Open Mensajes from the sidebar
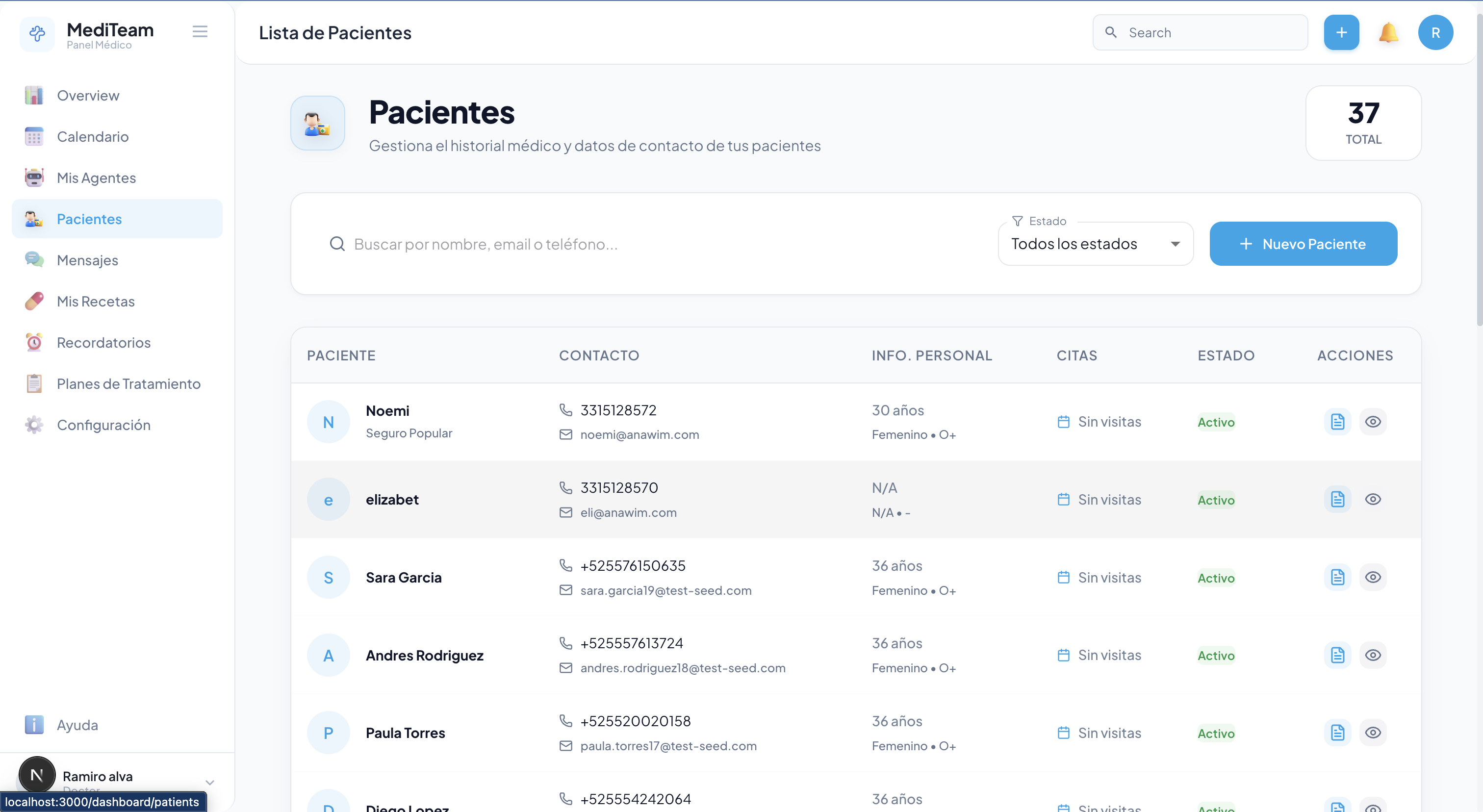 (87, 260)
